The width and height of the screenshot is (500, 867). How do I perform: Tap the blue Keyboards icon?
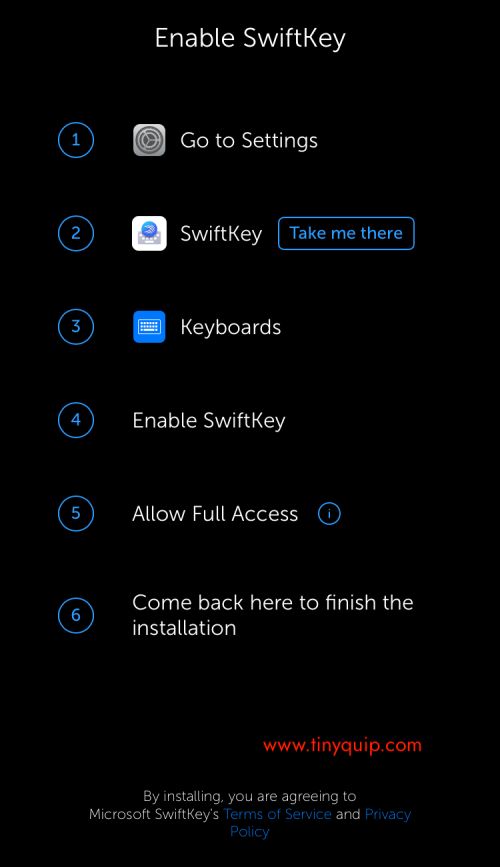pyautogui.click(x=149, y=327)
